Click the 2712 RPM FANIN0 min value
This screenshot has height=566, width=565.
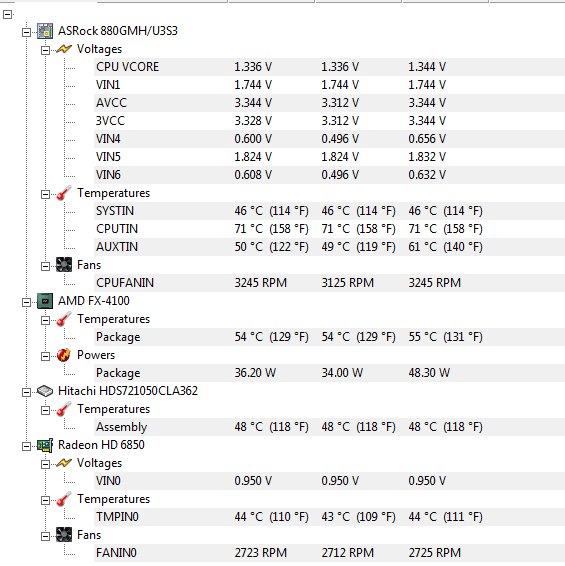pos(348,553)
